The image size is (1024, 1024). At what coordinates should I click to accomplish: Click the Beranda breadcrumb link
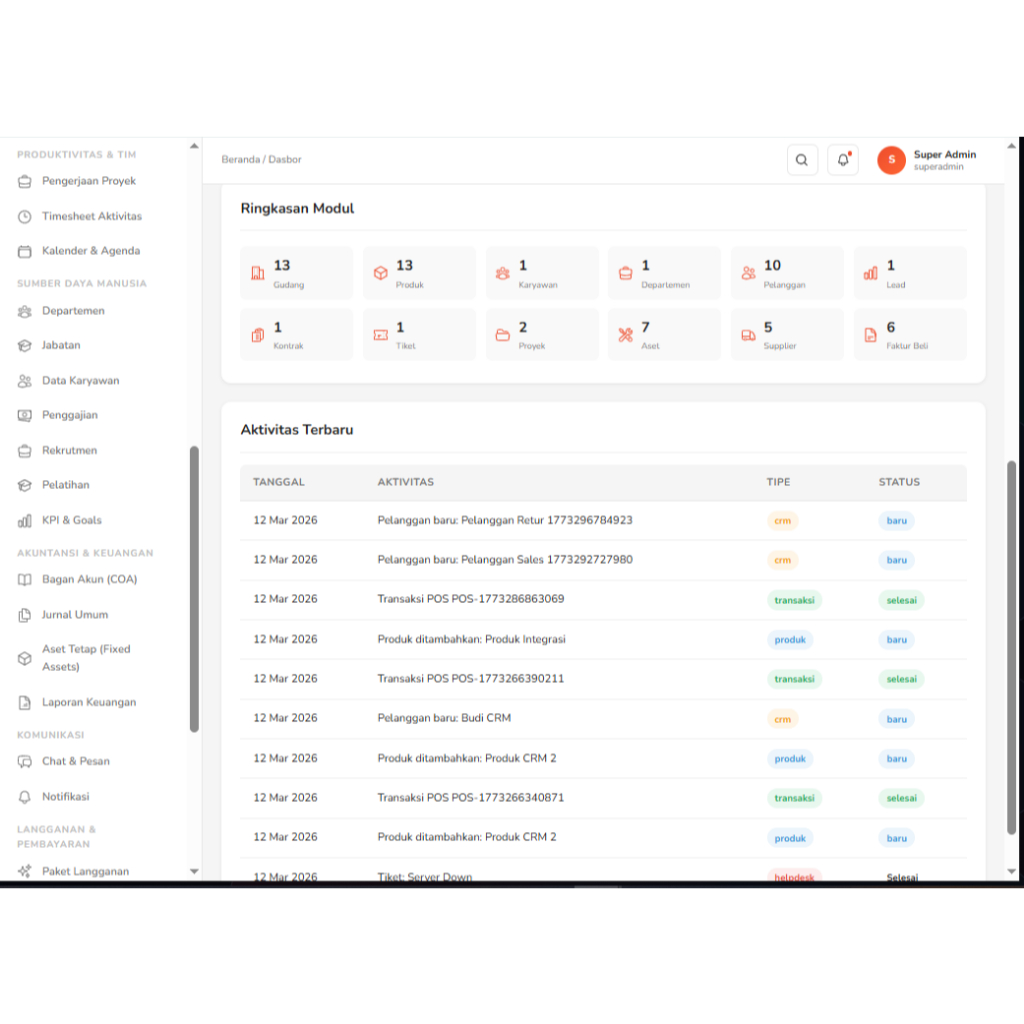click(x=240, y=160)
